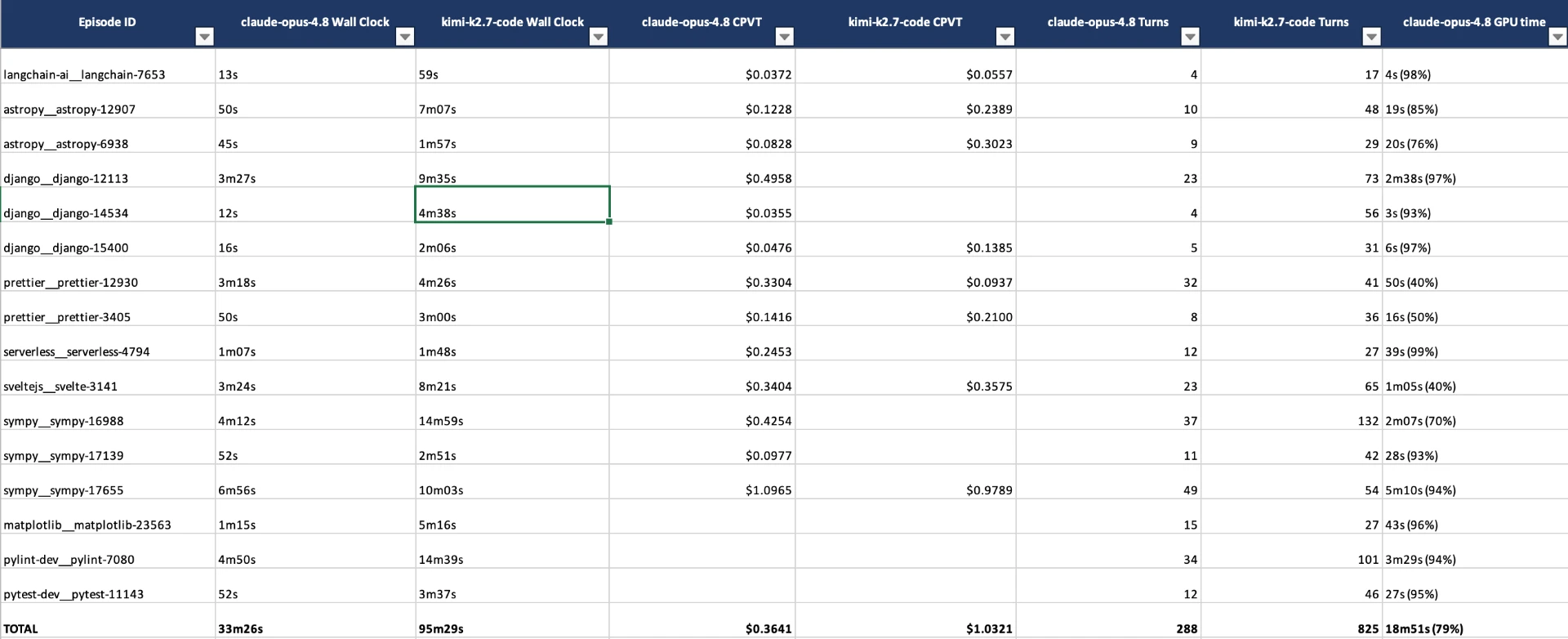Select cell pylint-dev__pylint-7080
This screenshot has height=639, width=1568.
point(108,552)
